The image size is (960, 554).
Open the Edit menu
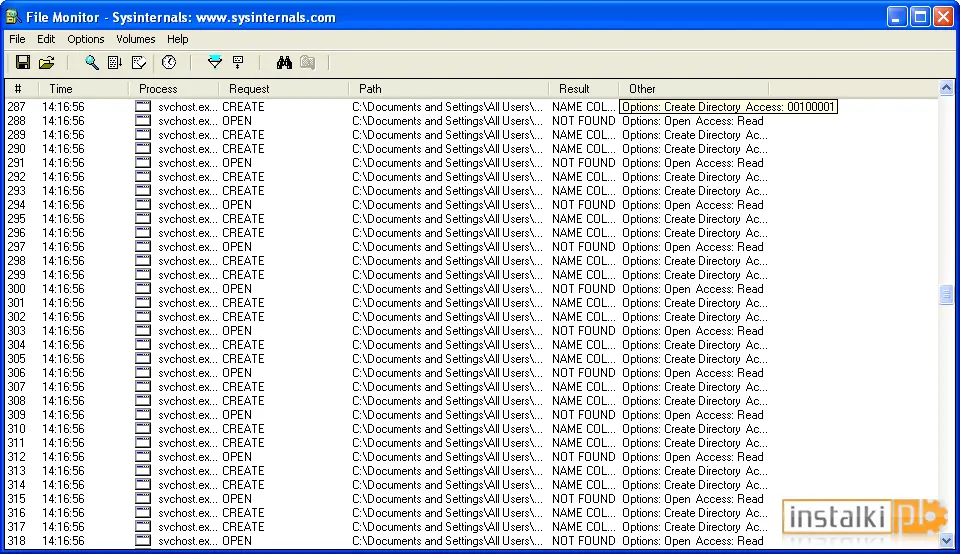[x=46, y=39]
